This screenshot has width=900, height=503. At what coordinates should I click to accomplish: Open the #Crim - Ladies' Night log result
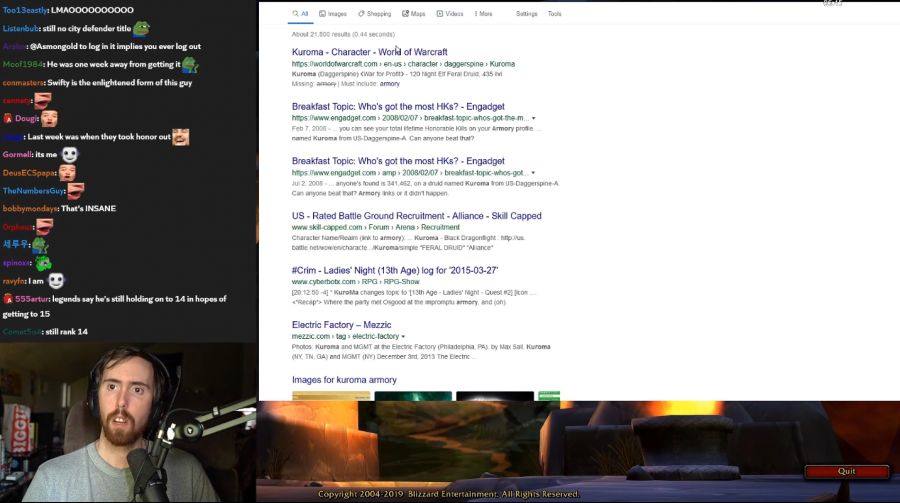[395, 270]
